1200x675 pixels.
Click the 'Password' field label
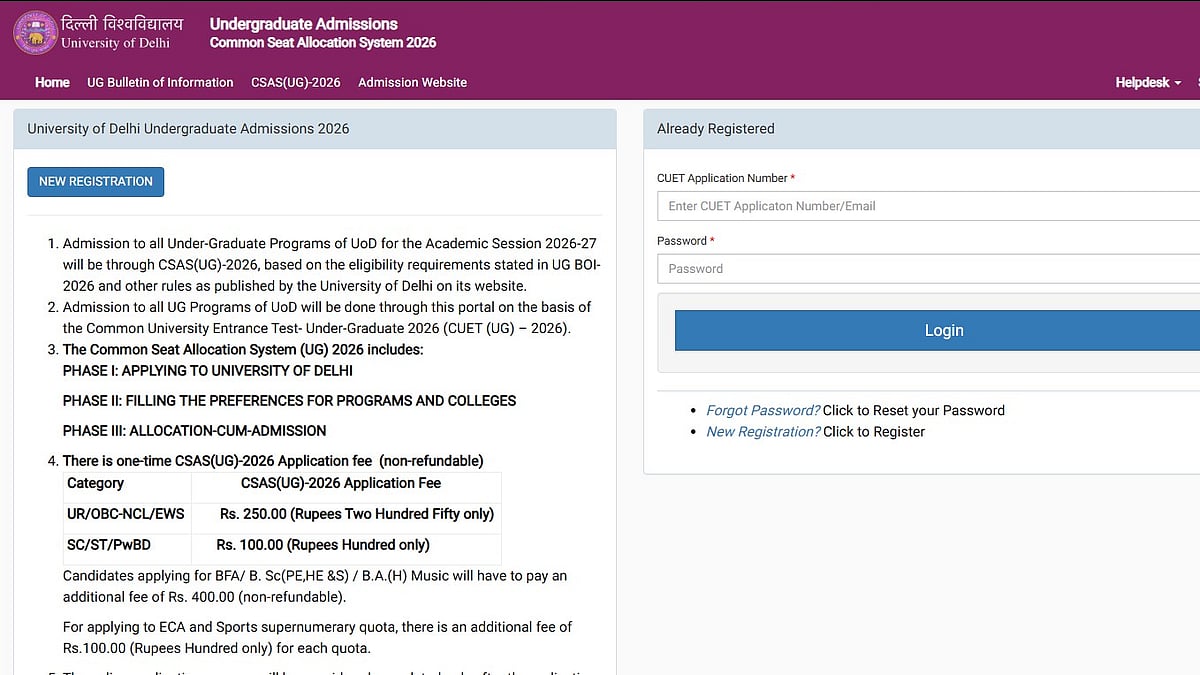[682, 241]
